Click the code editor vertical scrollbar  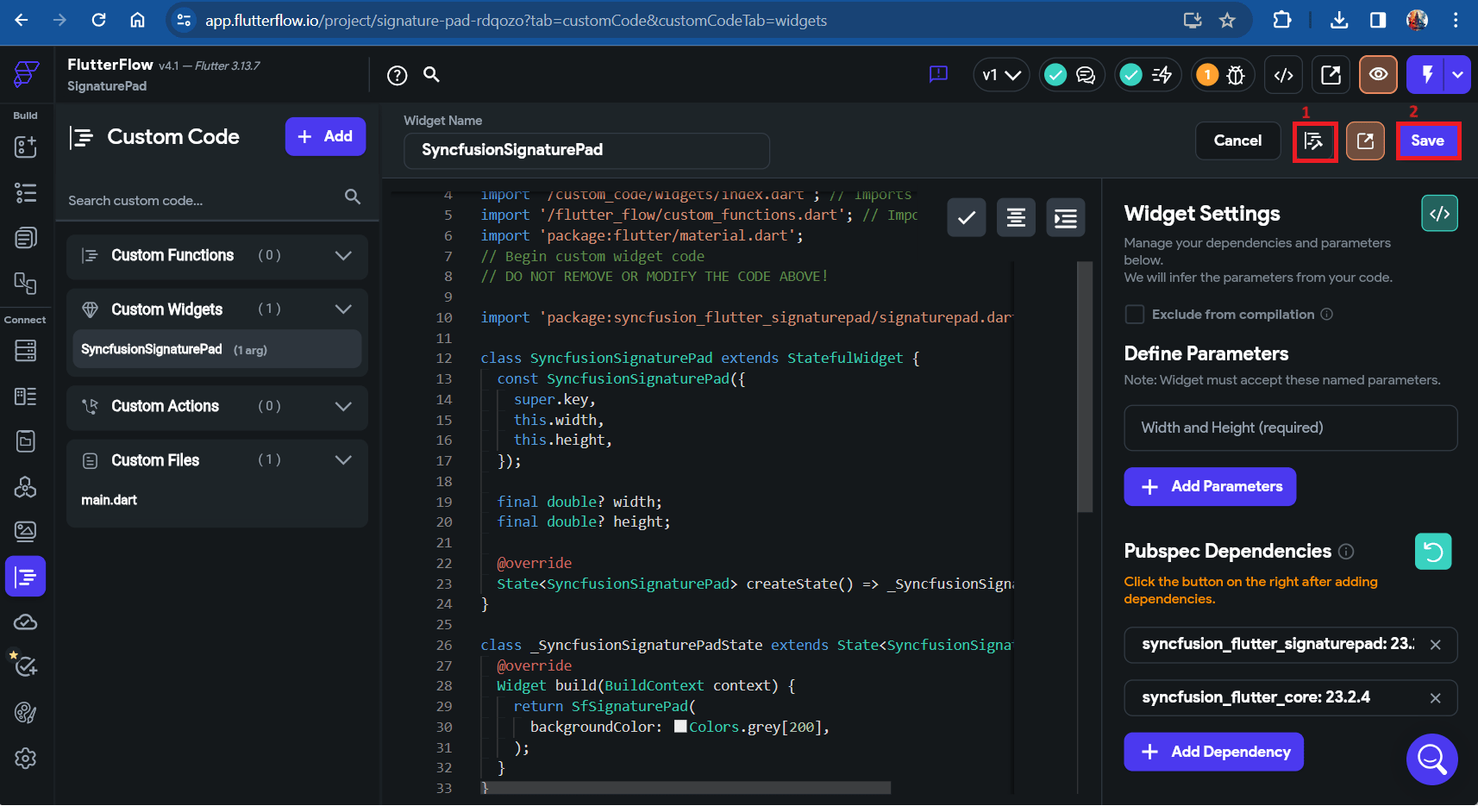1085,388
